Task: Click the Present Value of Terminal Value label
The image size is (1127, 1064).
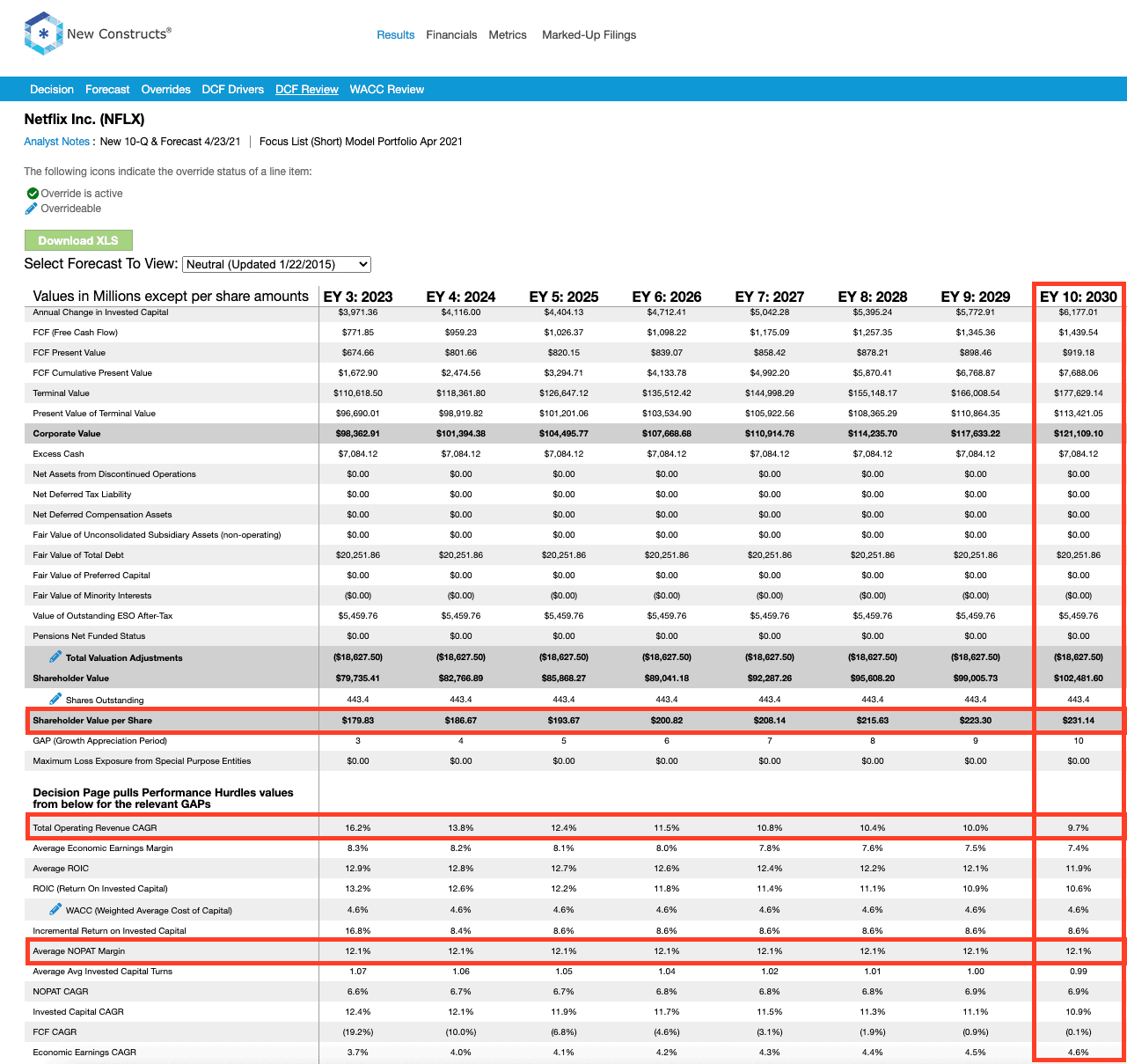Action: click(x=94, y=414)
